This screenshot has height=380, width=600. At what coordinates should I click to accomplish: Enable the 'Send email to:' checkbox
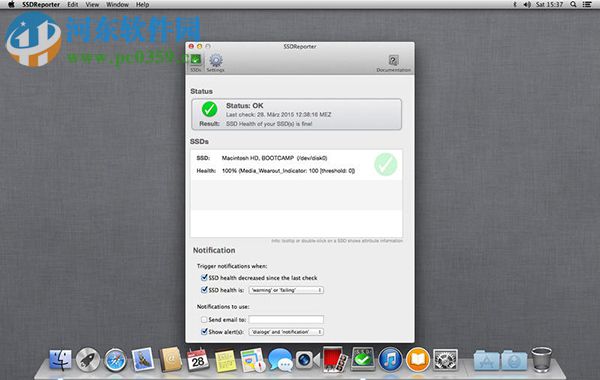click(x=204, y=319)
